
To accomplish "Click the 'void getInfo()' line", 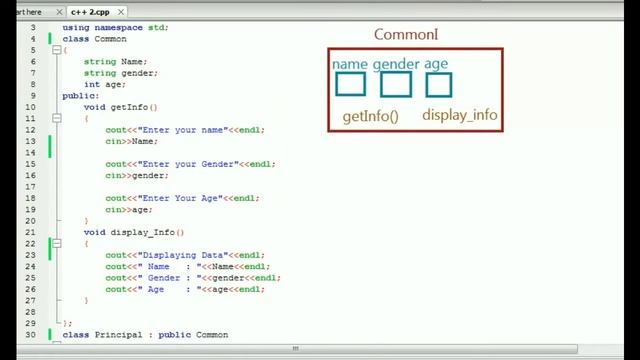I will [120, 107].
